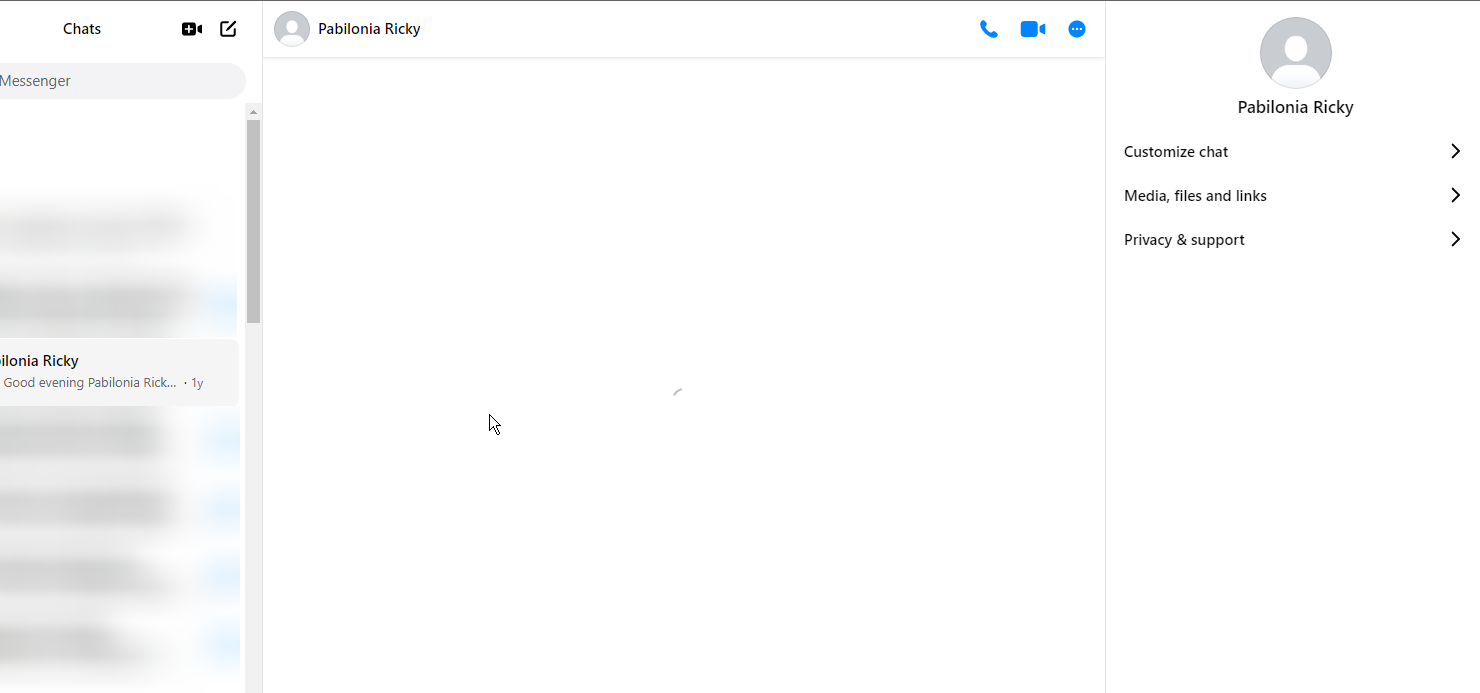Open the conversation options ellipsis menu
Screen dimensions: 1480x693
click(x=1077, y=29)
